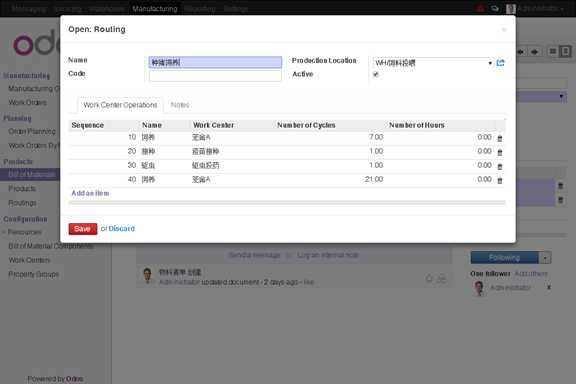Switch to form view icon
The height and width of the screenshot is (384, 576).
565,51
